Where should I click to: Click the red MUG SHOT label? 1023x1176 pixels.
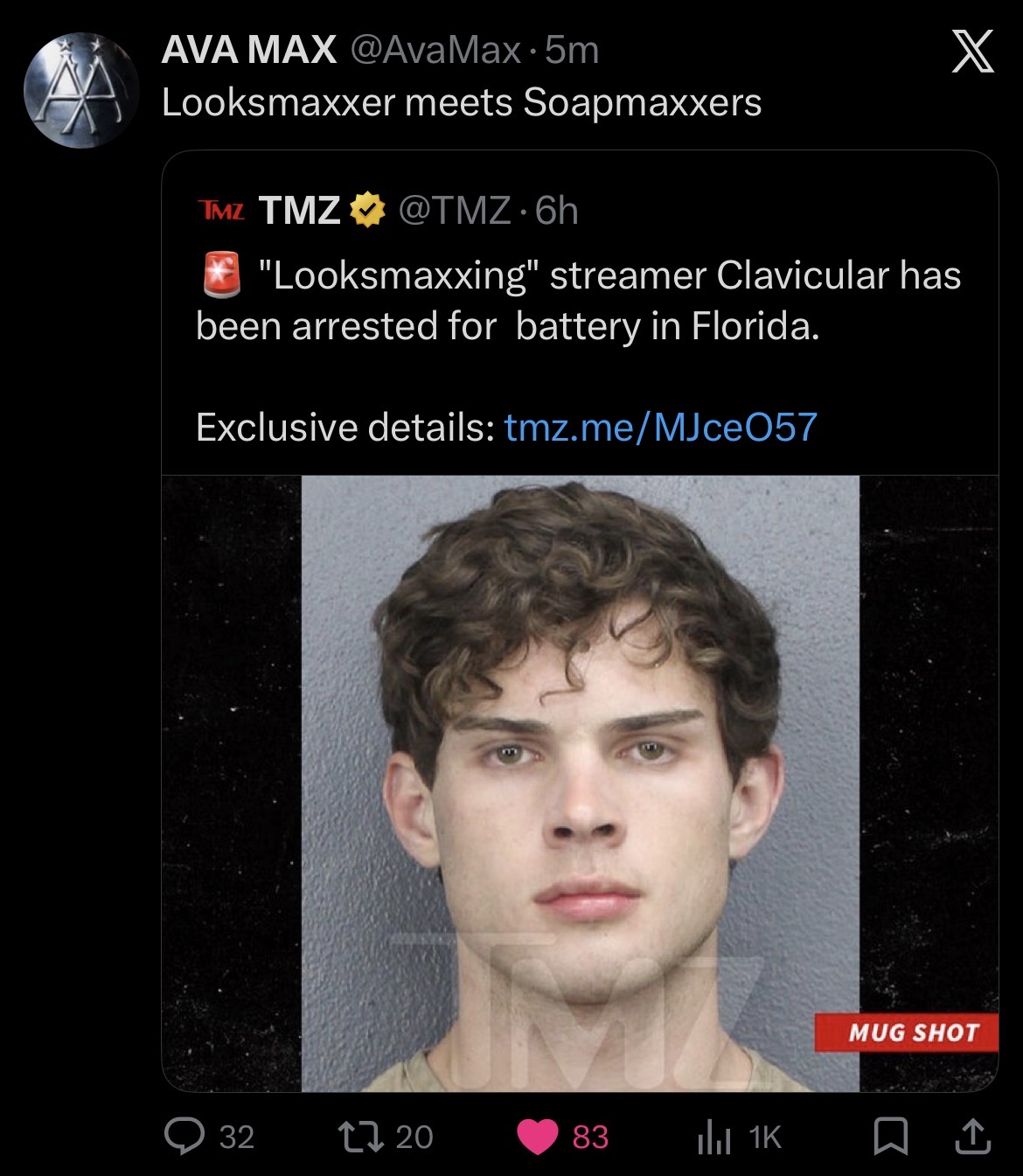pyautogui.click(x=907, y=1033)
